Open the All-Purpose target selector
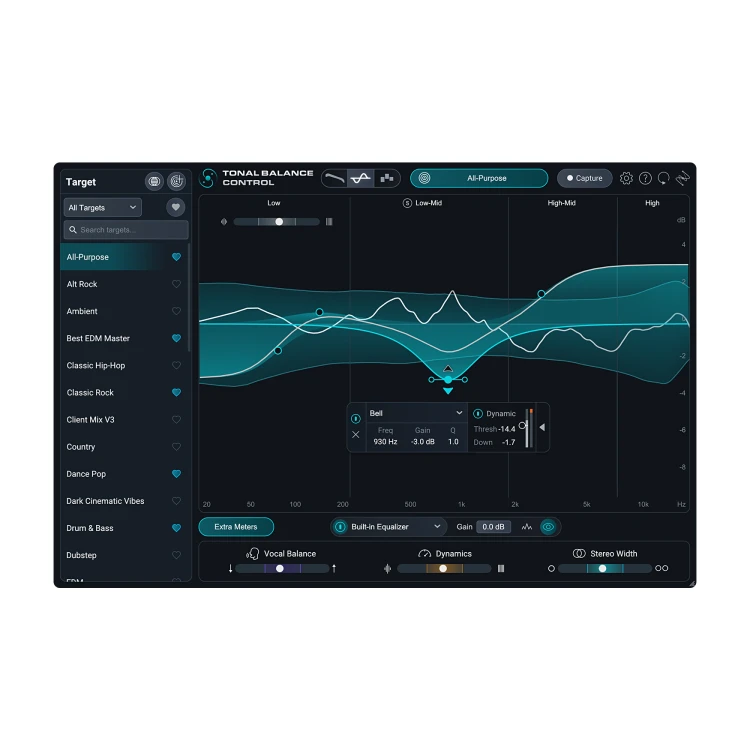Image resolution: width=750 pixels, height=750 pixels. [479, 178]
